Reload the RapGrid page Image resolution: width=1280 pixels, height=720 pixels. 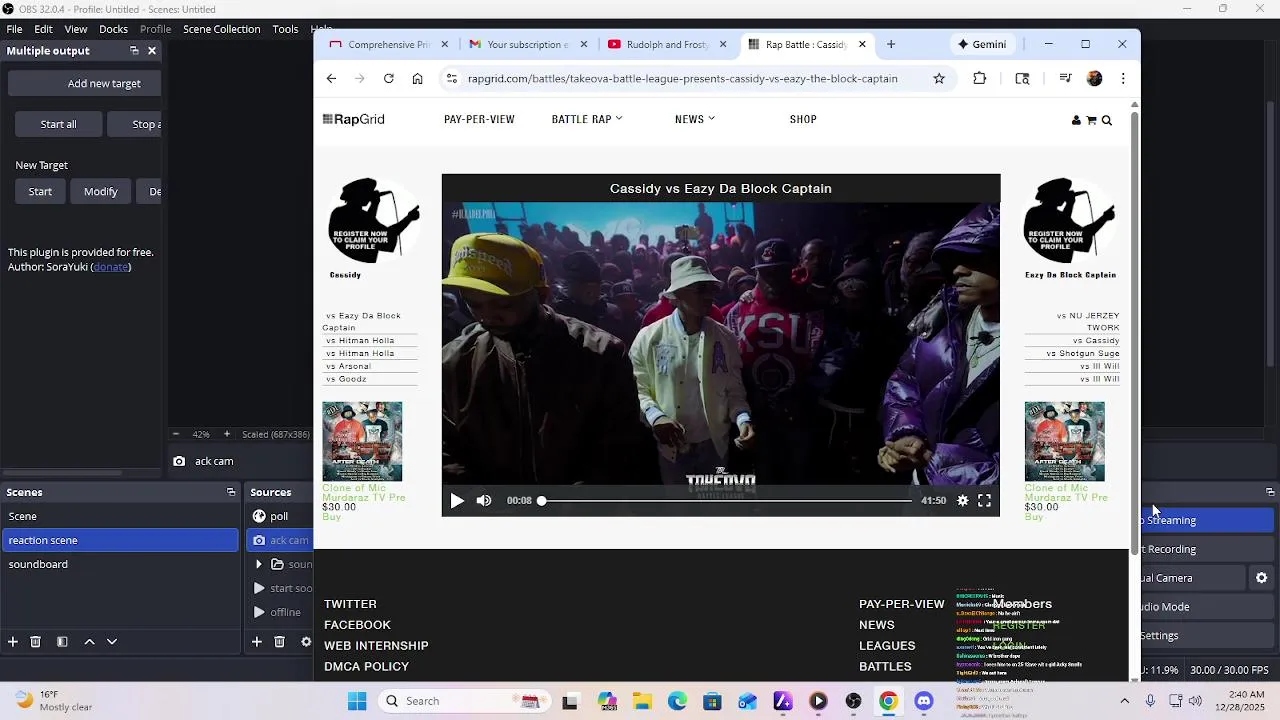pyautogui.click(x=388, y=79)
